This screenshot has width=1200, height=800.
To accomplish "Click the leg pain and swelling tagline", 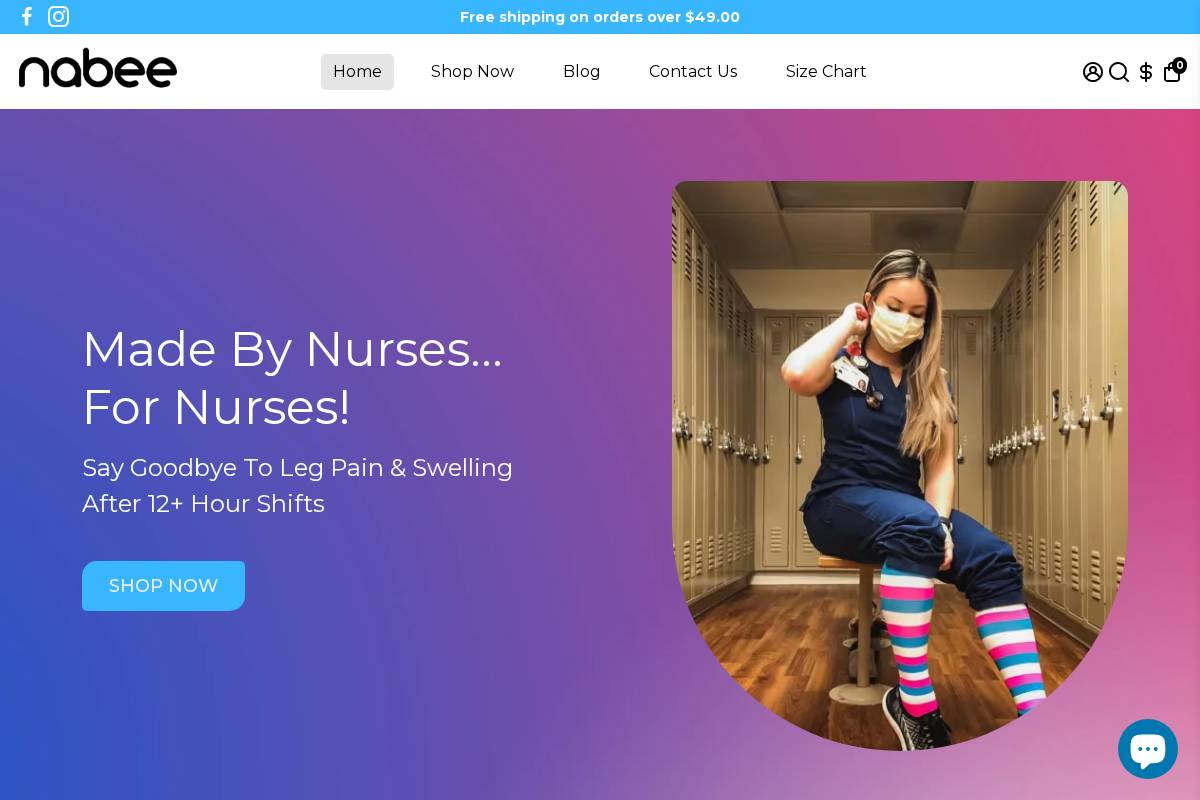I will (297, 486).
